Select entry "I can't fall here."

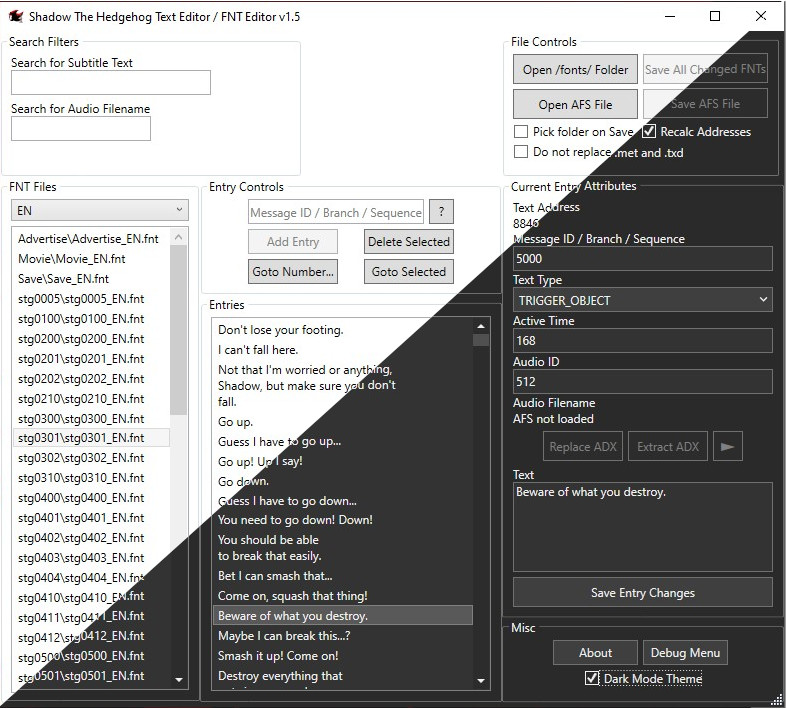tap(343, 350)
